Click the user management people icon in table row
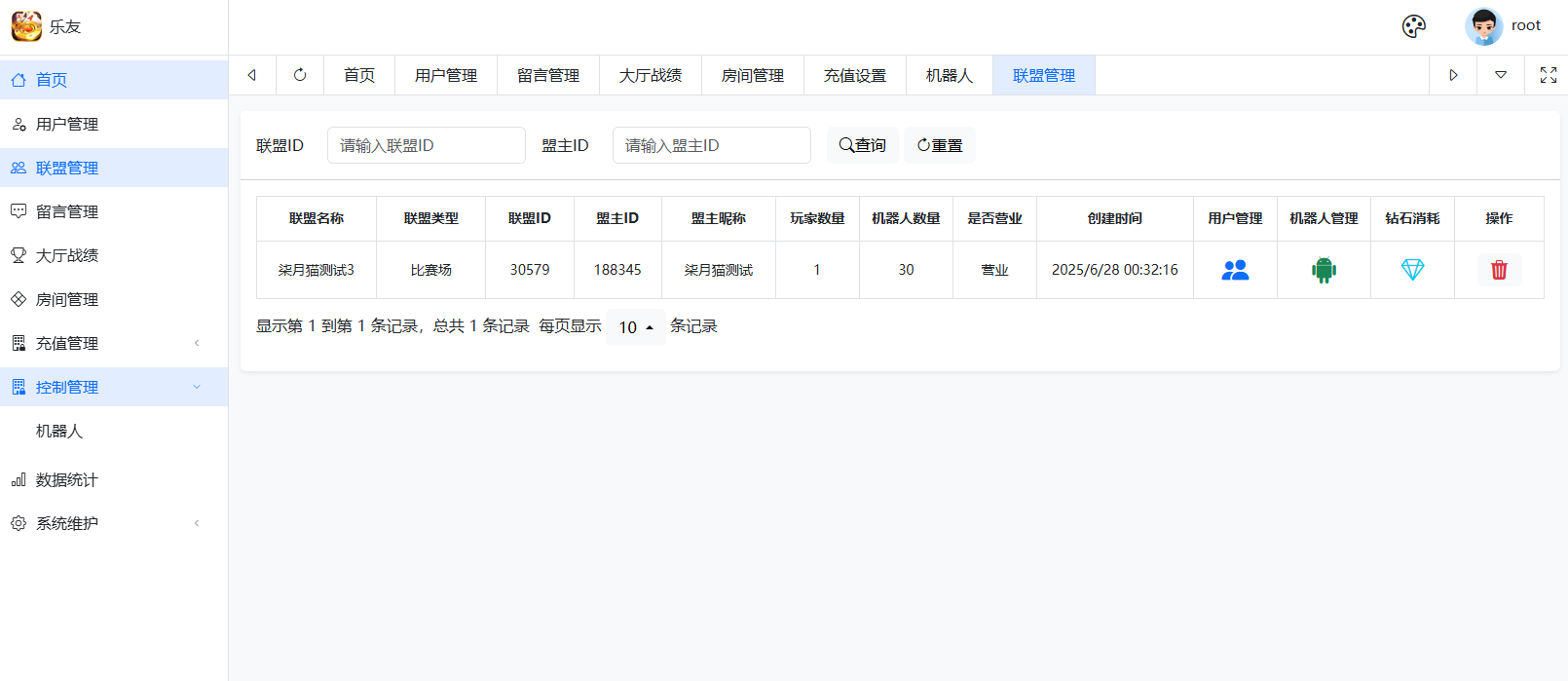 (x=1235, y=270)
